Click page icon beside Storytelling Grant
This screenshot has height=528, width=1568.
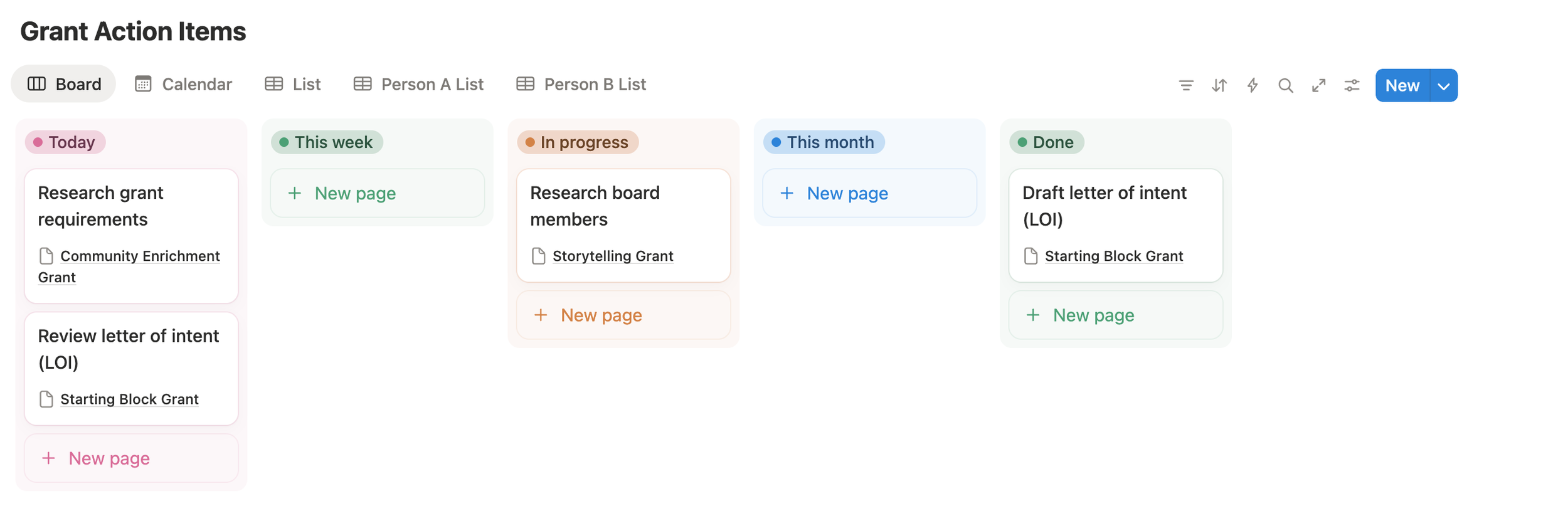coord(538,256)
